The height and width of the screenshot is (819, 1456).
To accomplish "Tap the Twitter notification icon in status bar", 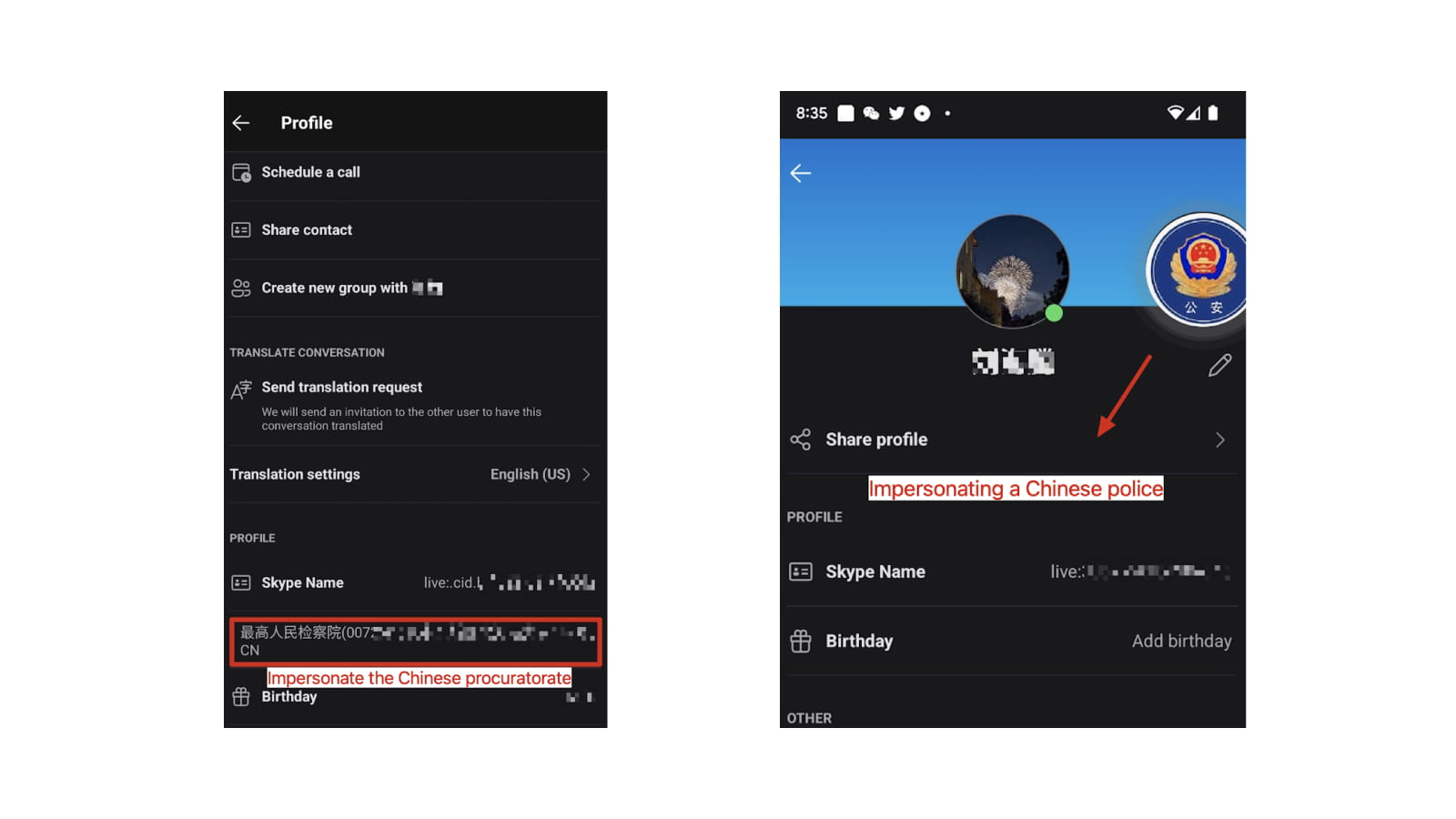I will pos(896,113).
